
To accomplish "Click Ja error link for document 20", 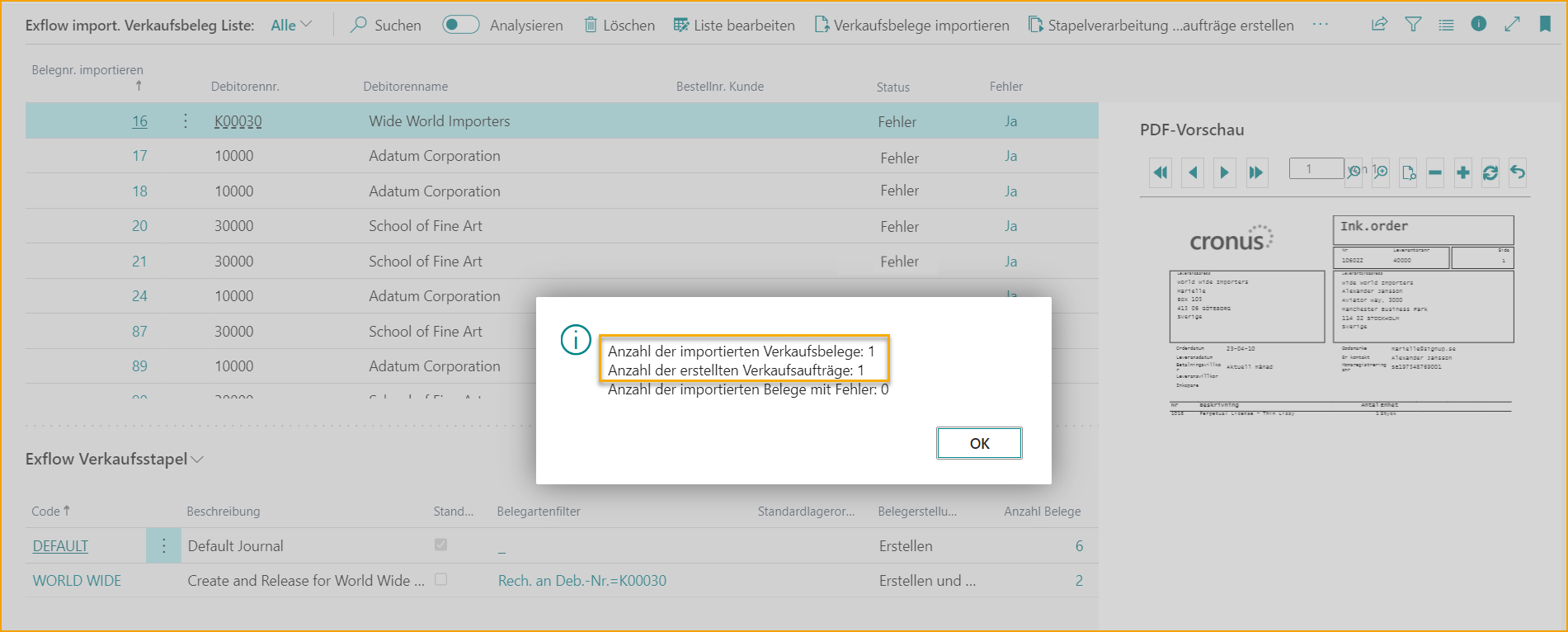I will [x=1010, y=226].
